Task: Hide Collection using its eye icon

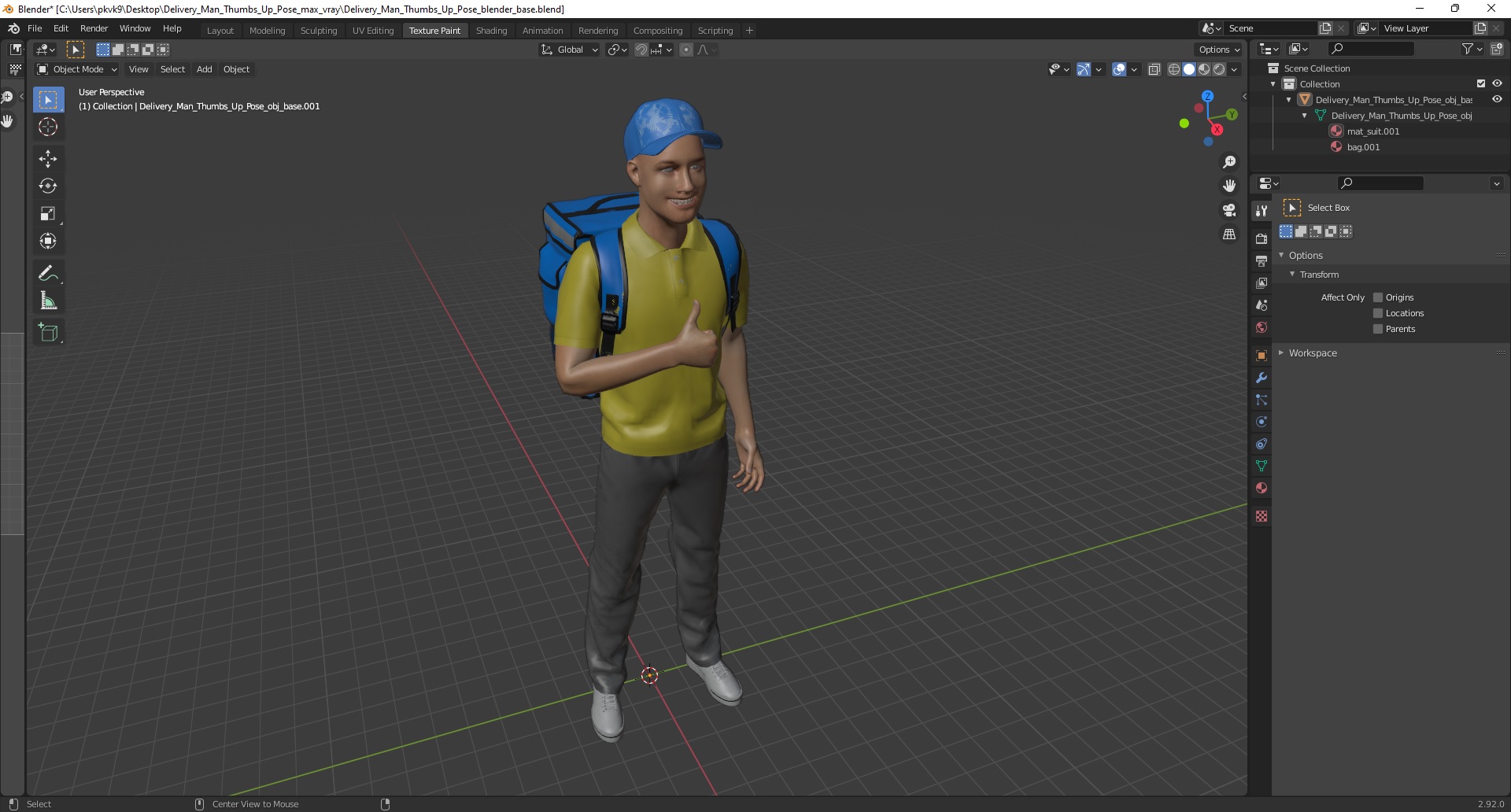Action: click(1497, 83)
